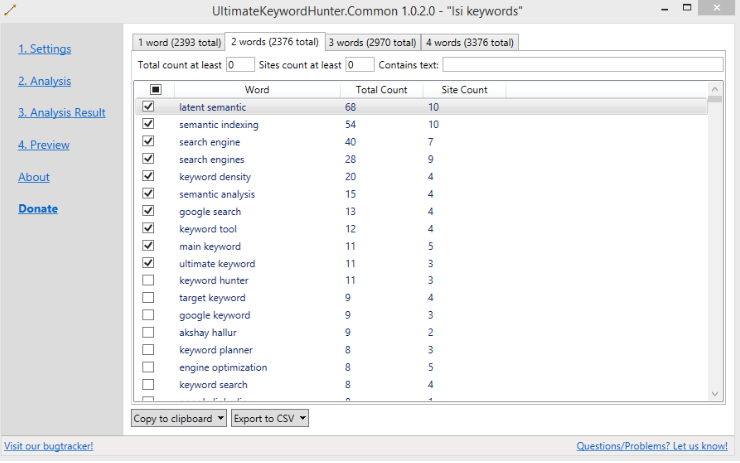Select the akshay hallur row text
The image size is (740, 463).
[208, 333]
